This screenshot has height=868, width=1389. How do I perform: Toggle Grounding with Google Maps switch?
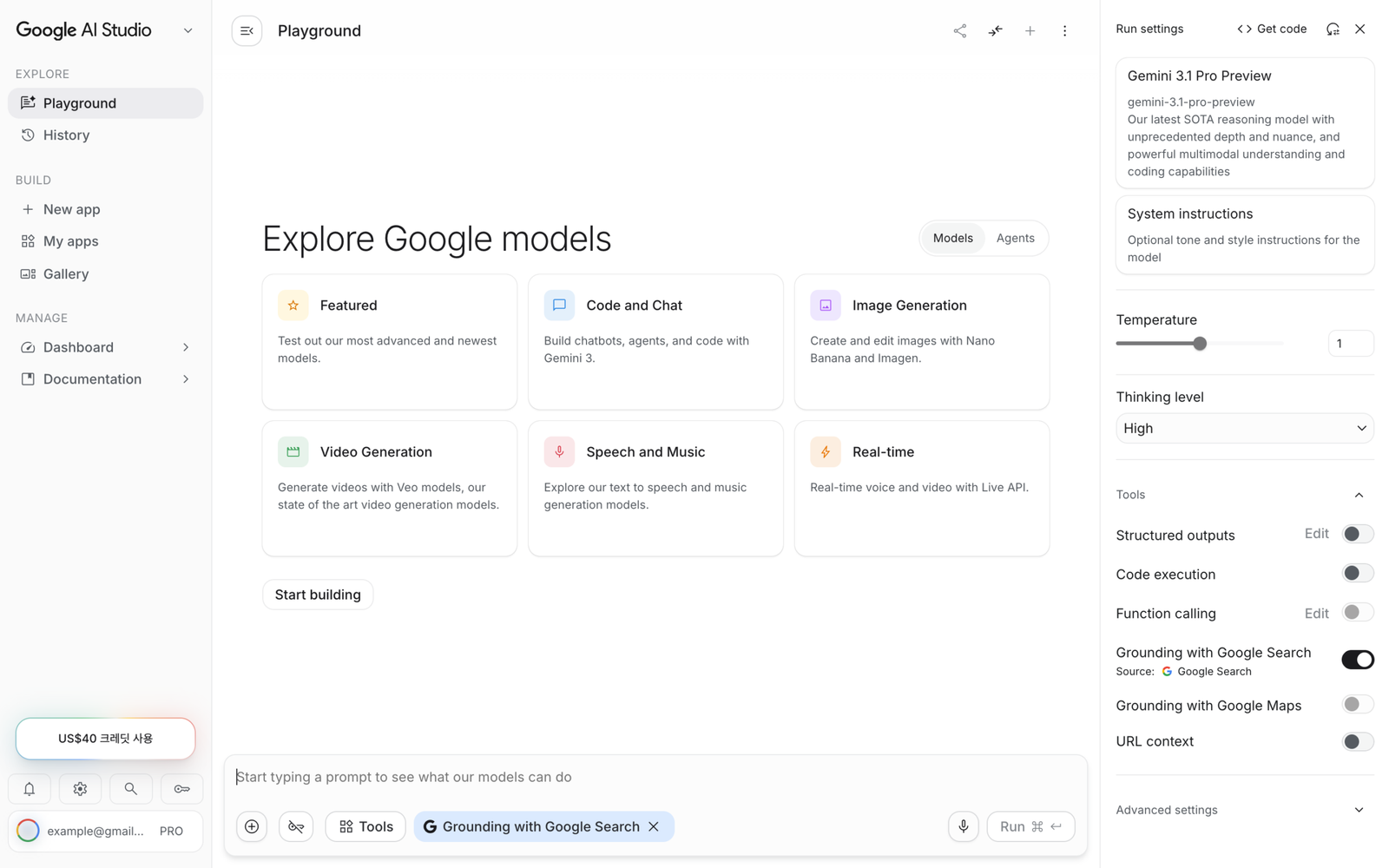(x=1358, y=704)
